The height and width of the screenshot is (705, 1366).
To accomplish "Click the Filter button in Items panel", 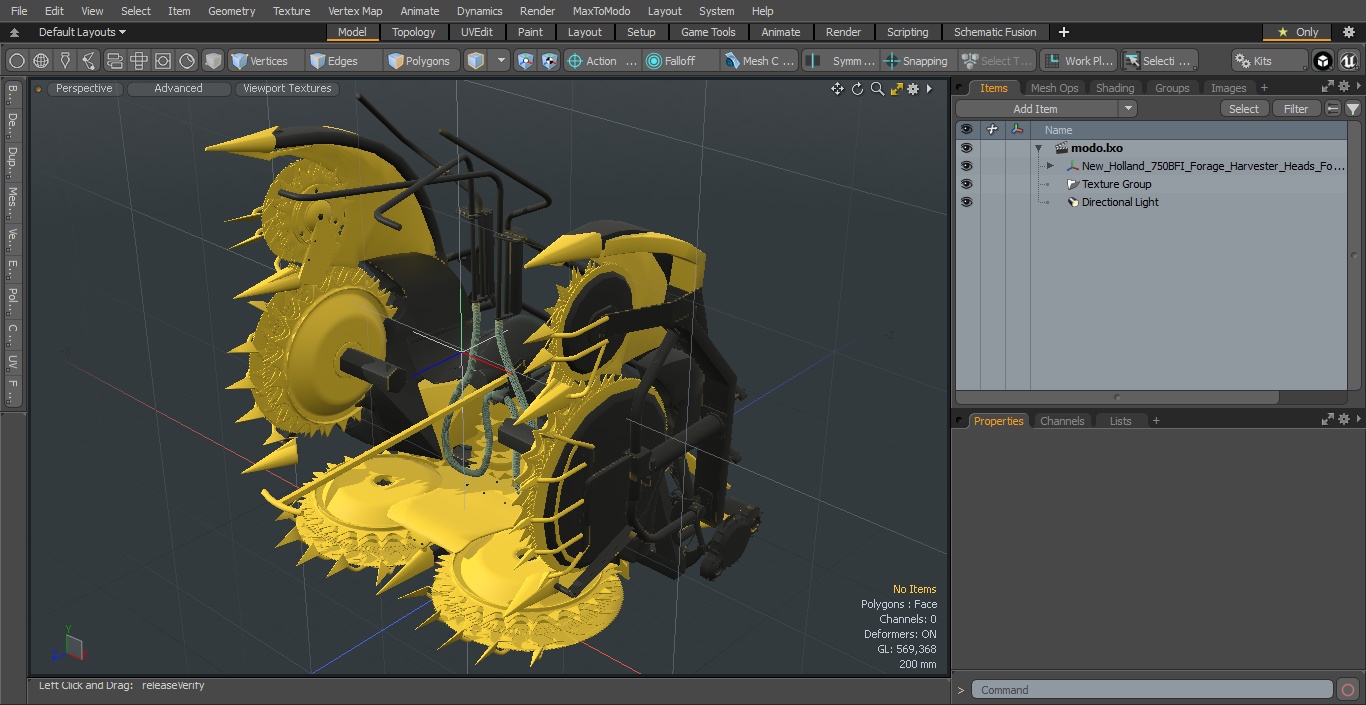I will (1296, 109).
